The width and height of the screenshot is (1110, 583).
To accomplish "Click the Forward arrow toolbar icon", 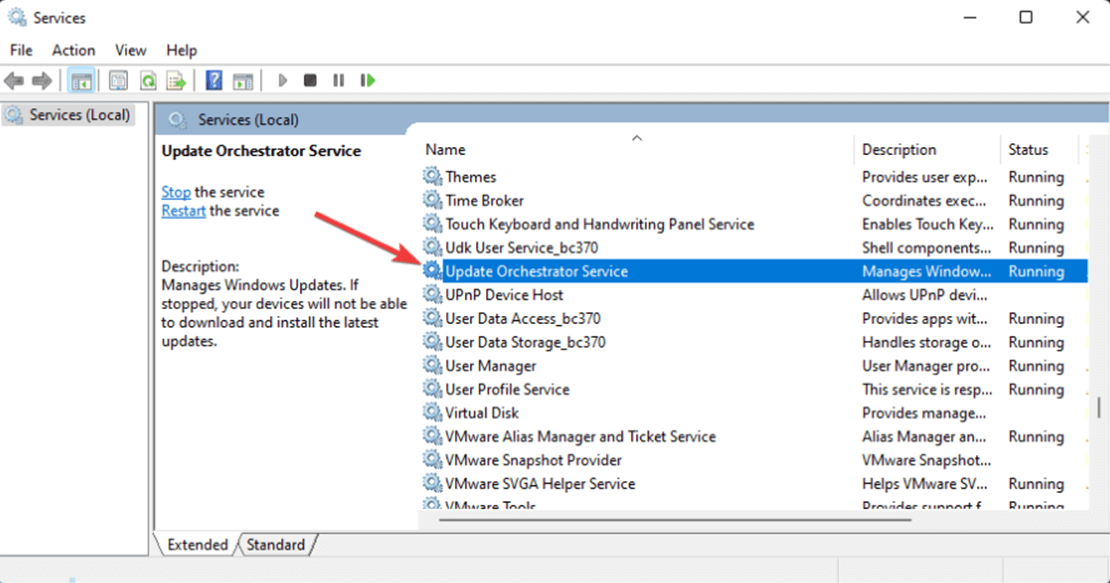I will click(x=42, y=81).
